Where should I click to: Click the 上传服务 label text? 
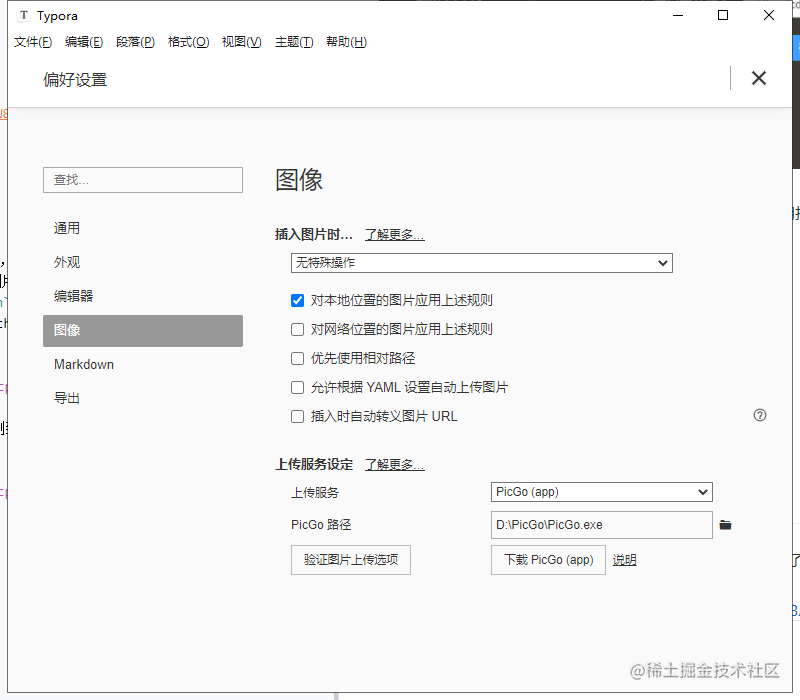coord(315,493)
